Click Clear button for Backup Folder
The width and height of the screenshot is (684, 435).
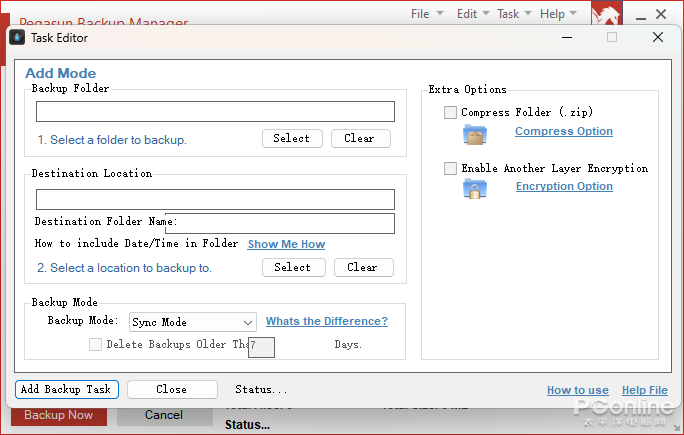pos(360,139)
